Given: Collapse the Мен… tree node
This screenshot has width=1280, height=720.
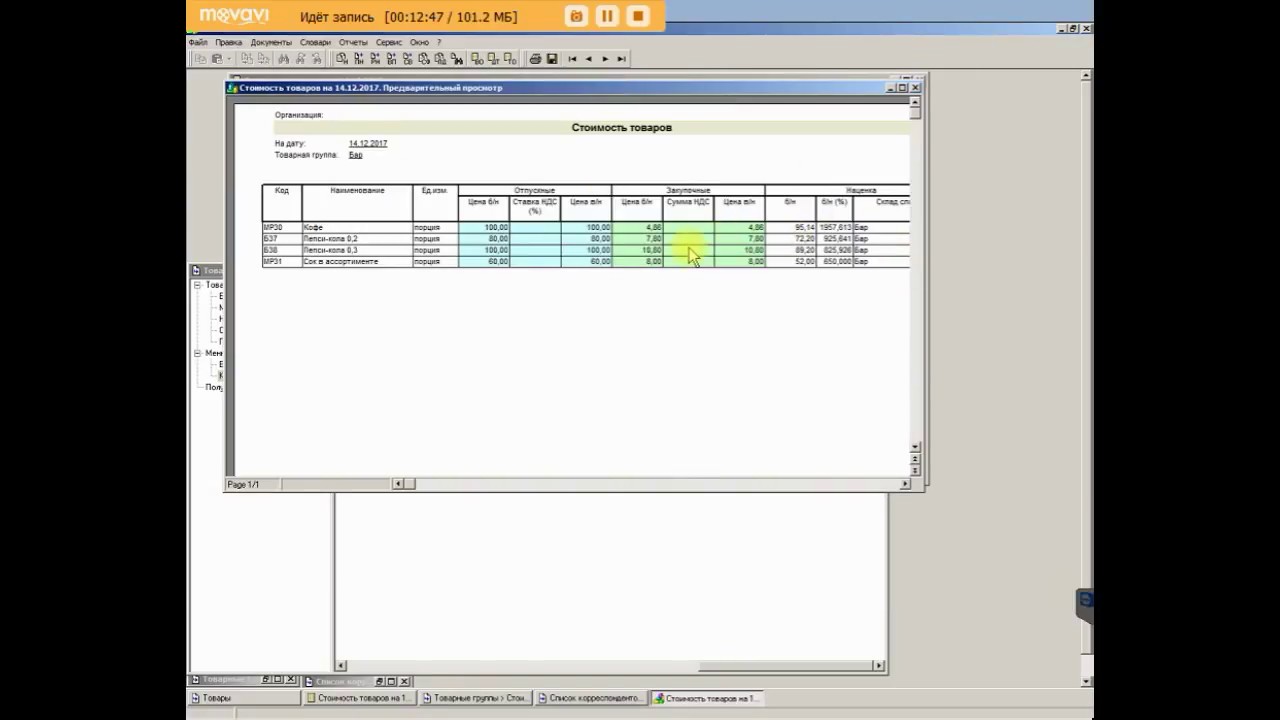Looking at the screenshot, I should (197, 353).
